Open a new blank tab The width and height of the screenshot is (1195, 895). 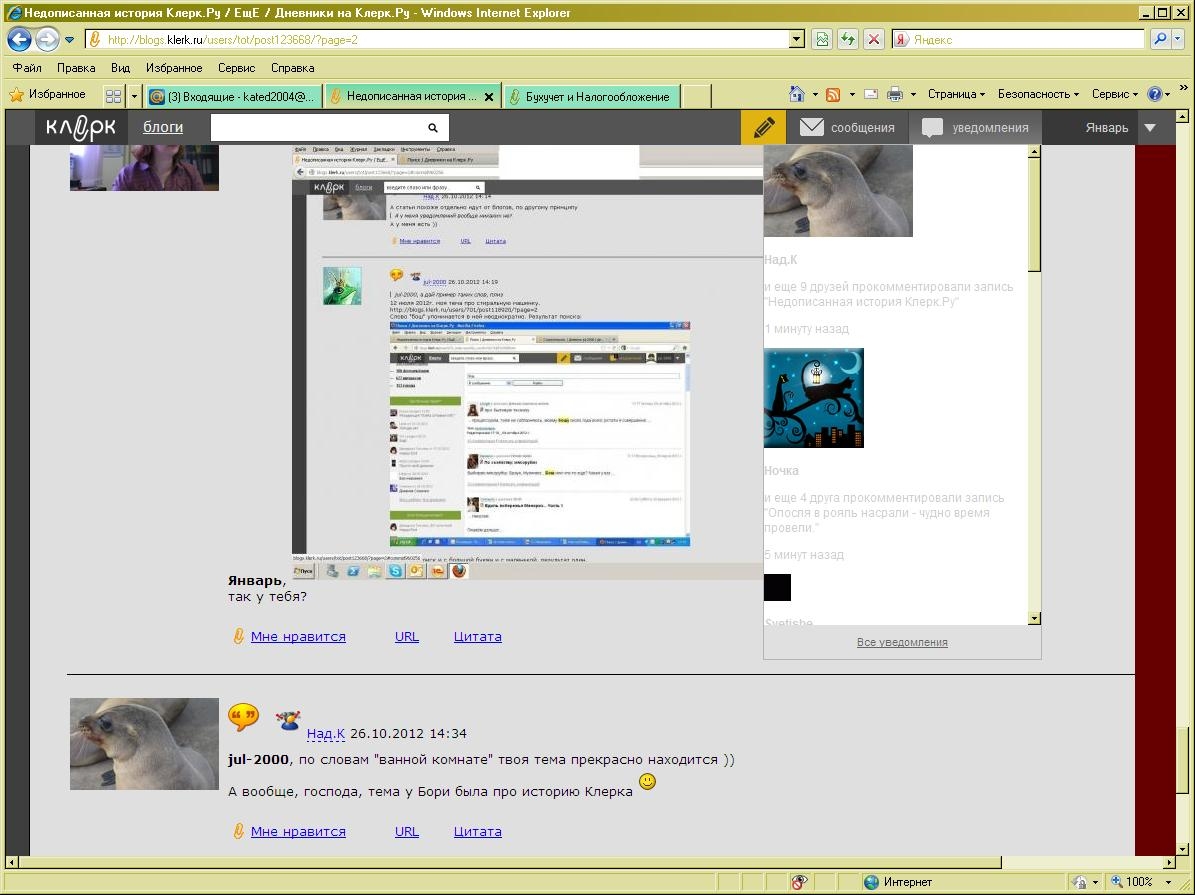click(x=696, y=96)
